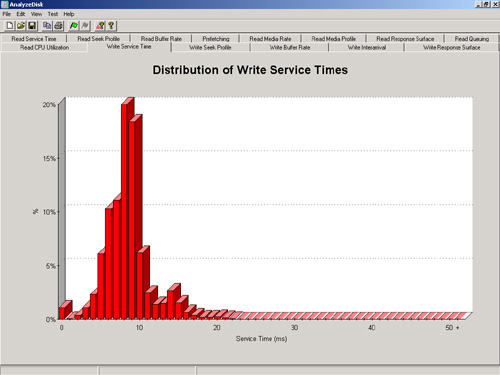Image resolution: width=500 pixels, height=375 pixels.
Task: Select the Read CPU Utilization tab
Action: [44, 47]
